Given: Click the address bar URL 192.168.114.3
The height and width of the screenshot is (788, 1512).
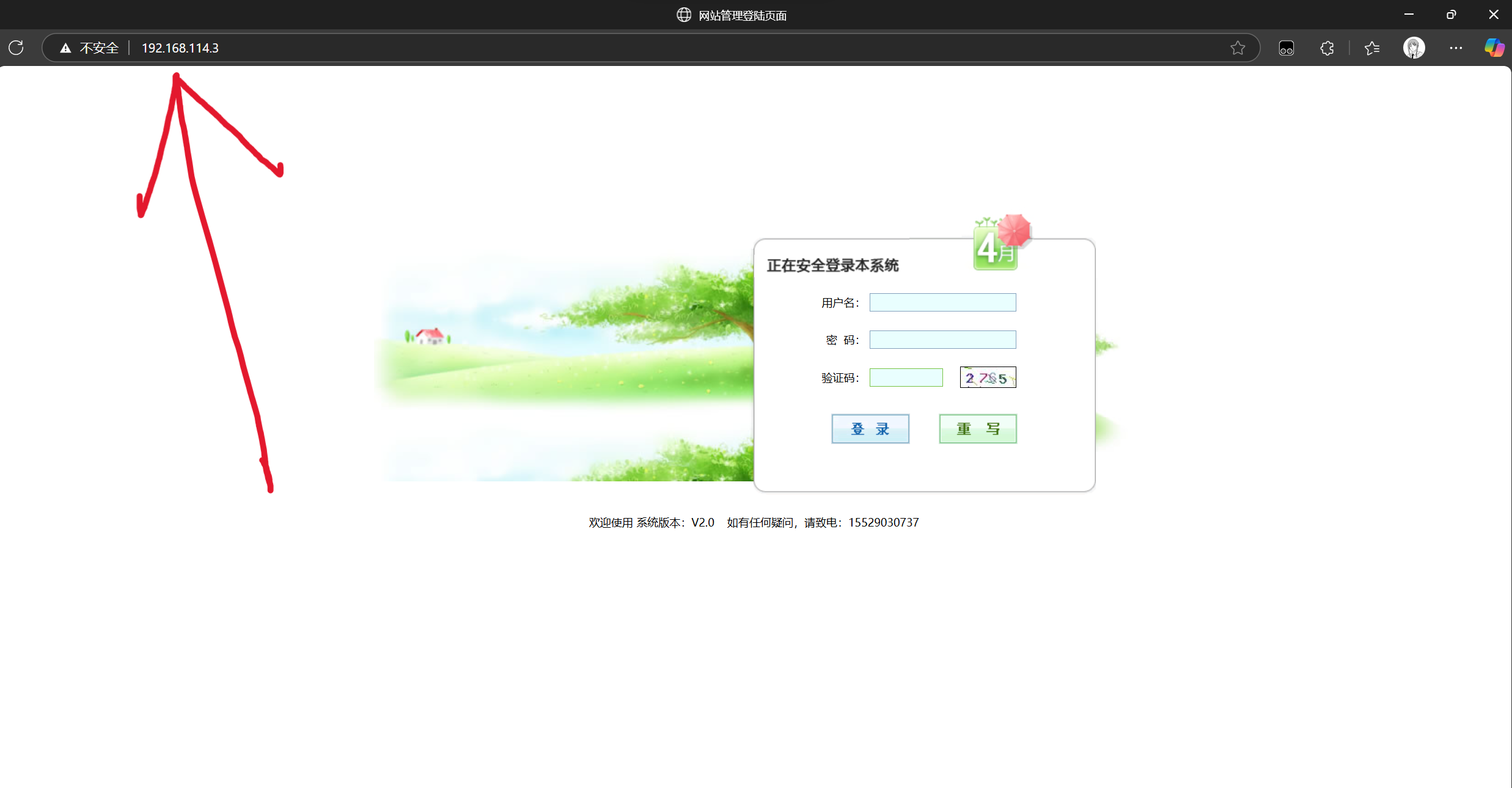Looking at the screenshot, I should [180, 48].
